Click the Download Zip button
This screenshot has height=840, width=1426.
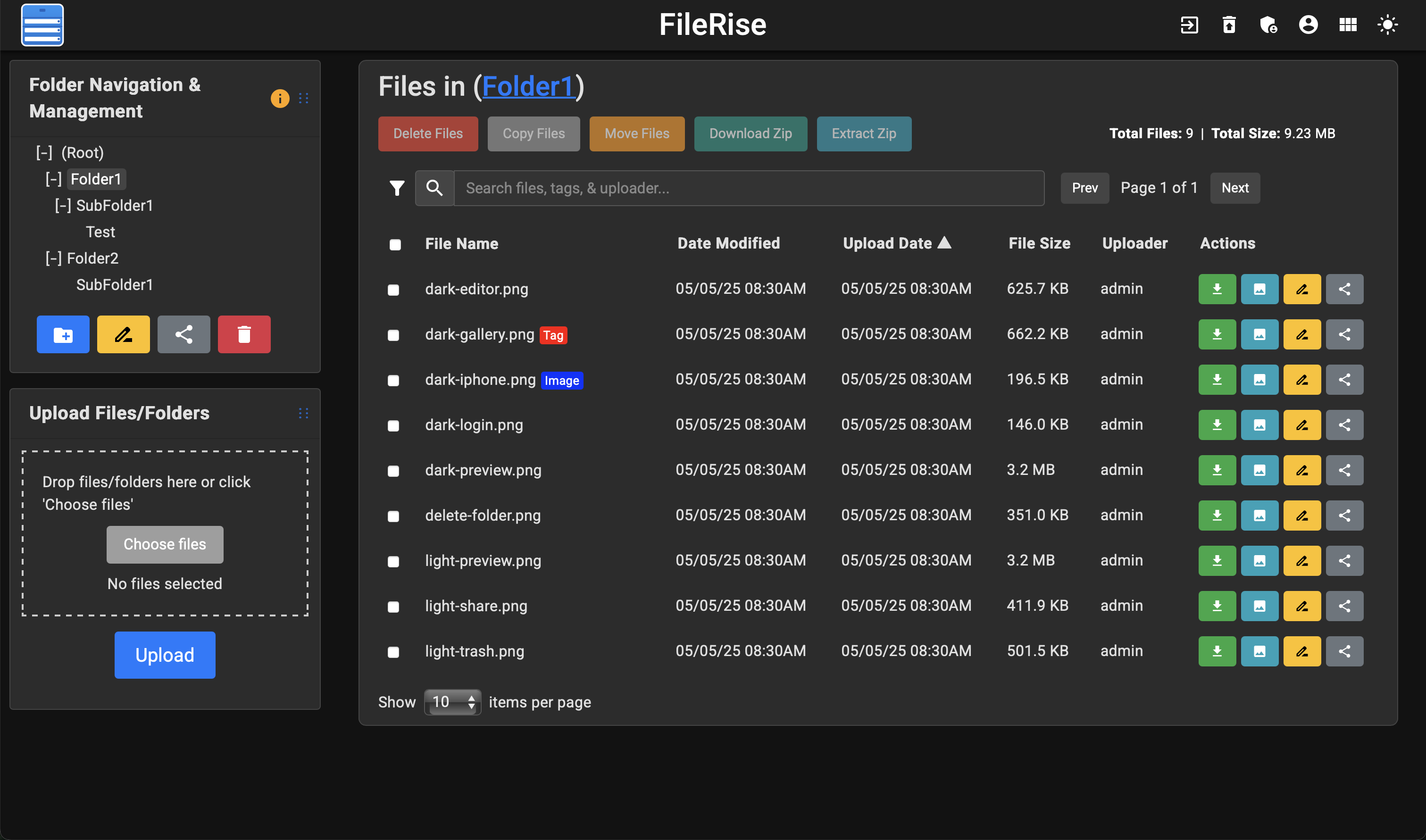tap(750, 133)
